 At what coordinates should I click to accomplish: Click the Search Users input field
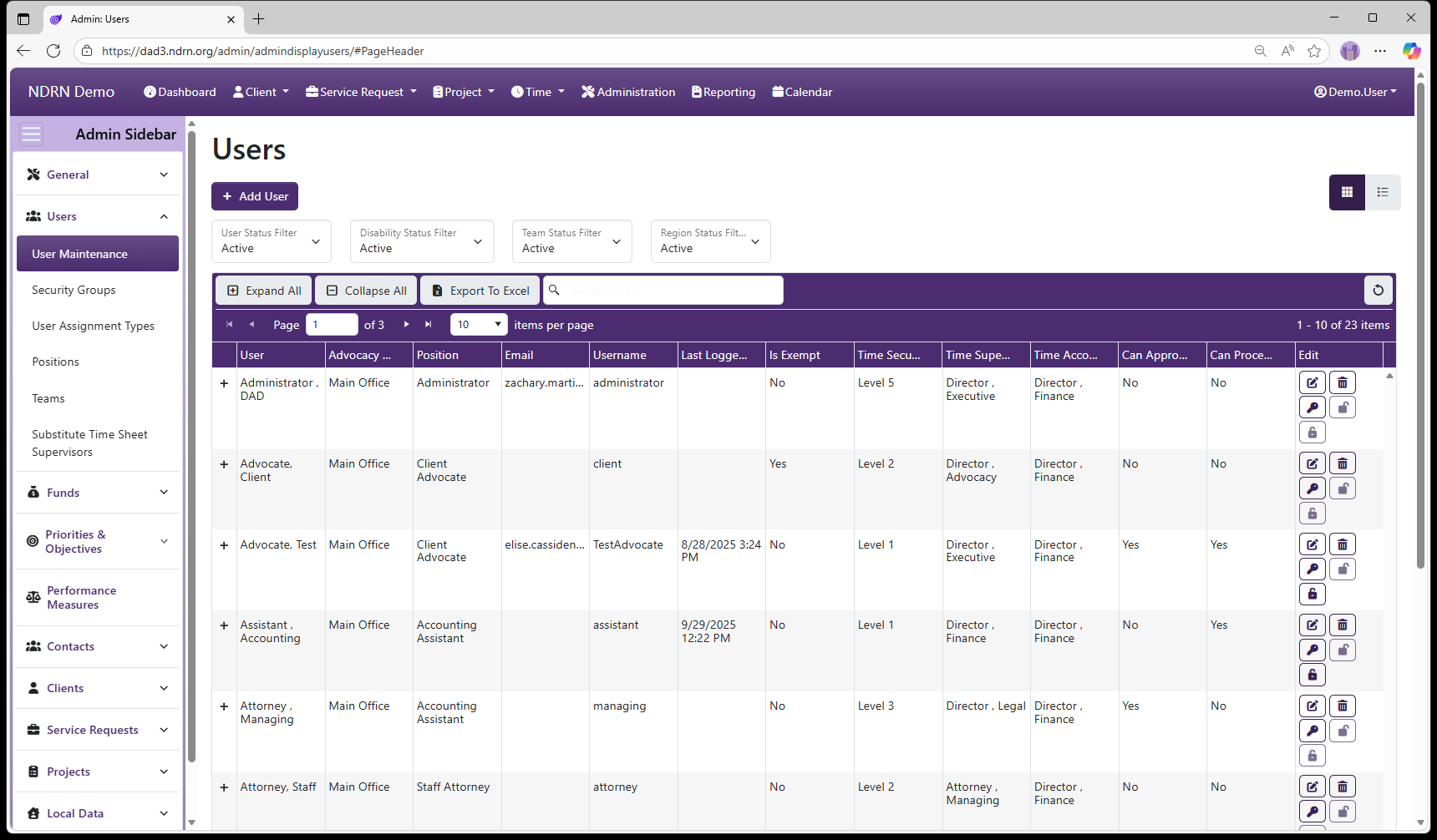pyautogui.click(x=663, y=291)
